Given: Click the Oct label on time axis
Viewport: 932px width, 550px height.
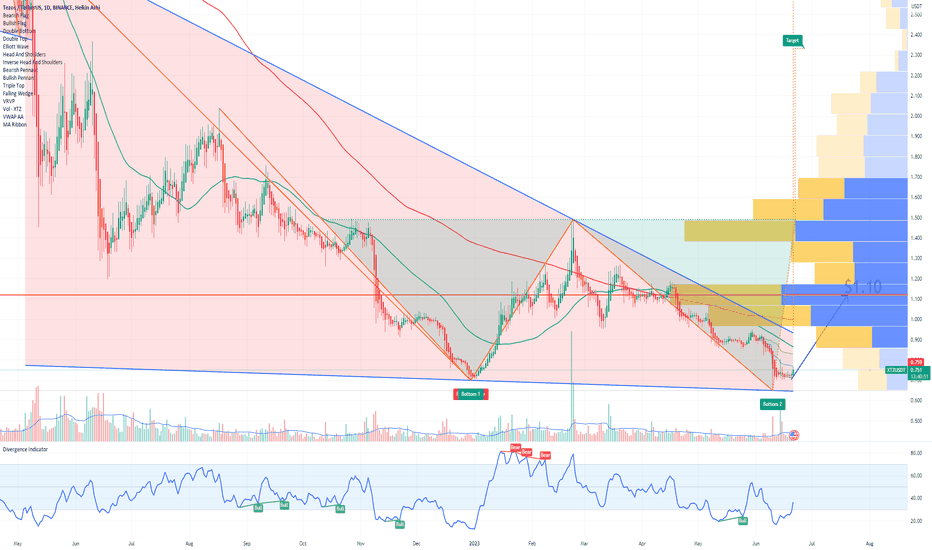Looking at the screenshot, I should (303, 543).
